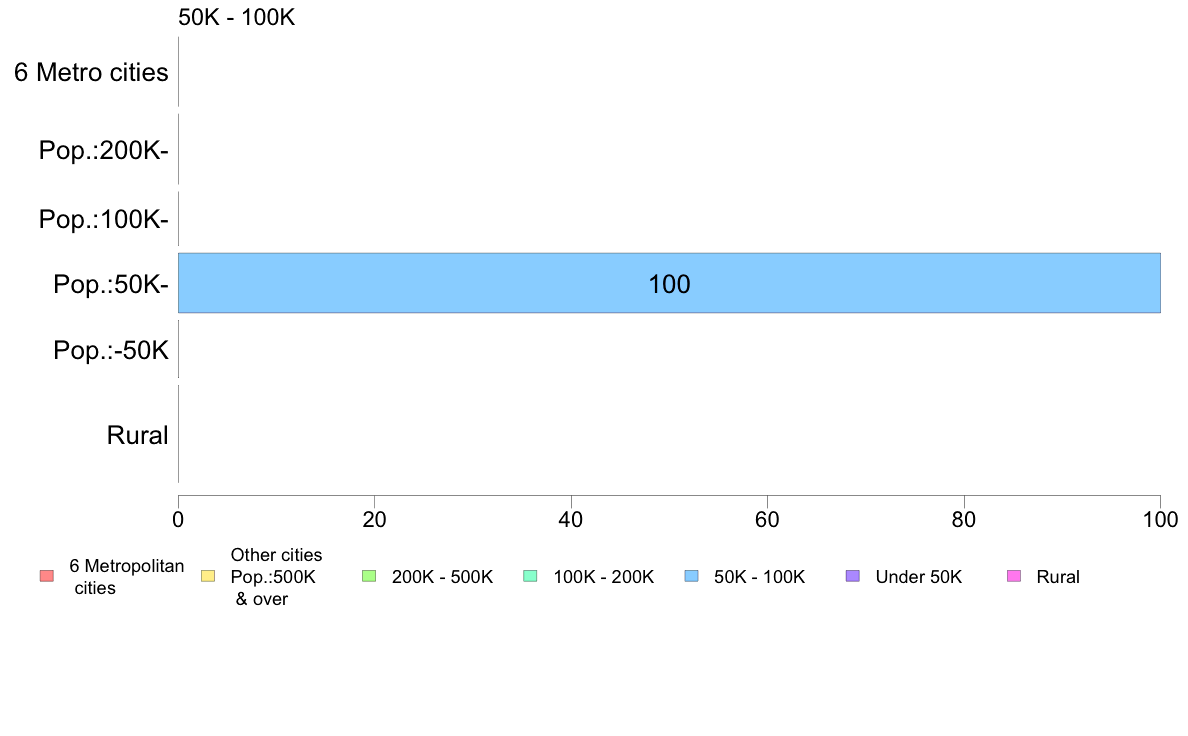Click the Pop.:50K- axis label

click(x=111, y=284)
